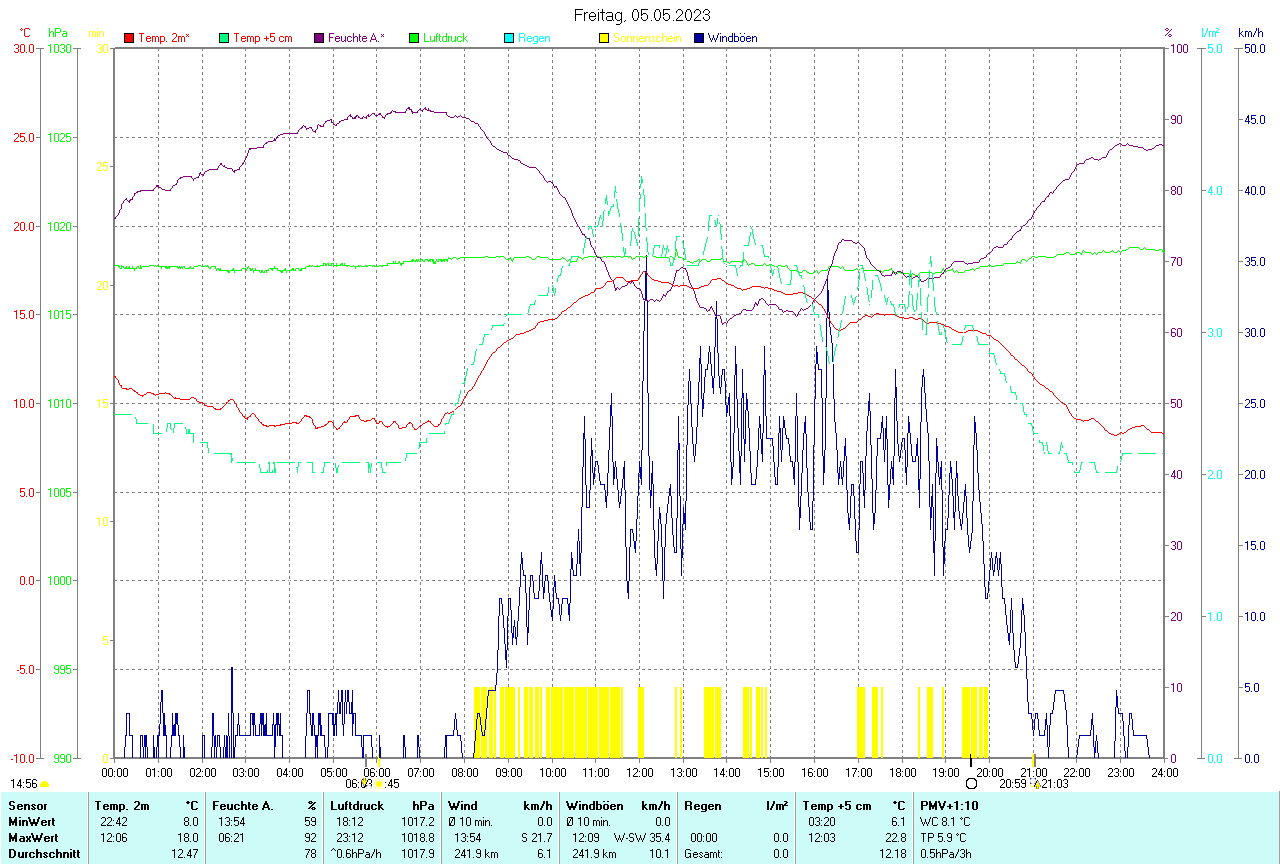Select the 'Regen' legend label
1280x864 pixels.
534,38
